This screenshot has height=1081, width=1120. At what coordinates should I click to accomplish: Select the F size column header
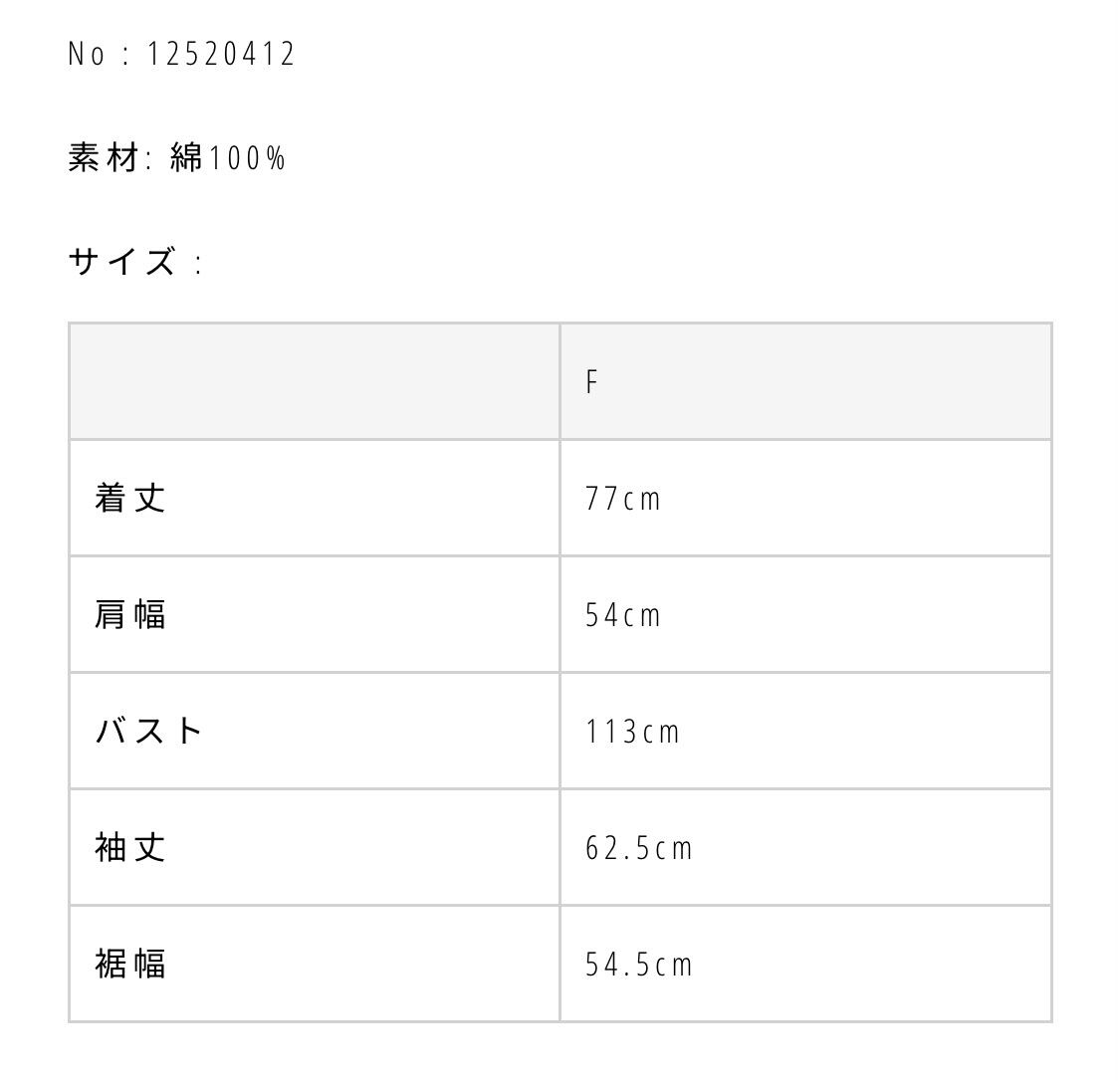[592, 382]
